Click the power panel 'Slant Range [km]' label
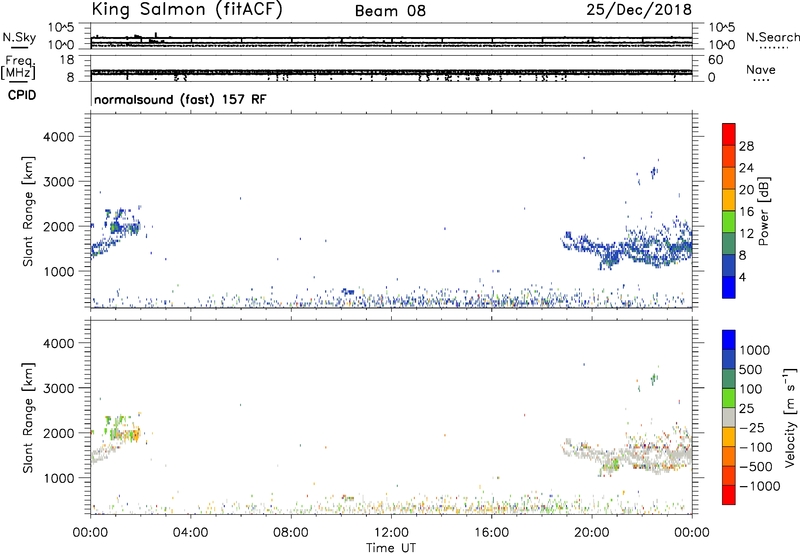The image size is (800, 554). click(28, 211)
